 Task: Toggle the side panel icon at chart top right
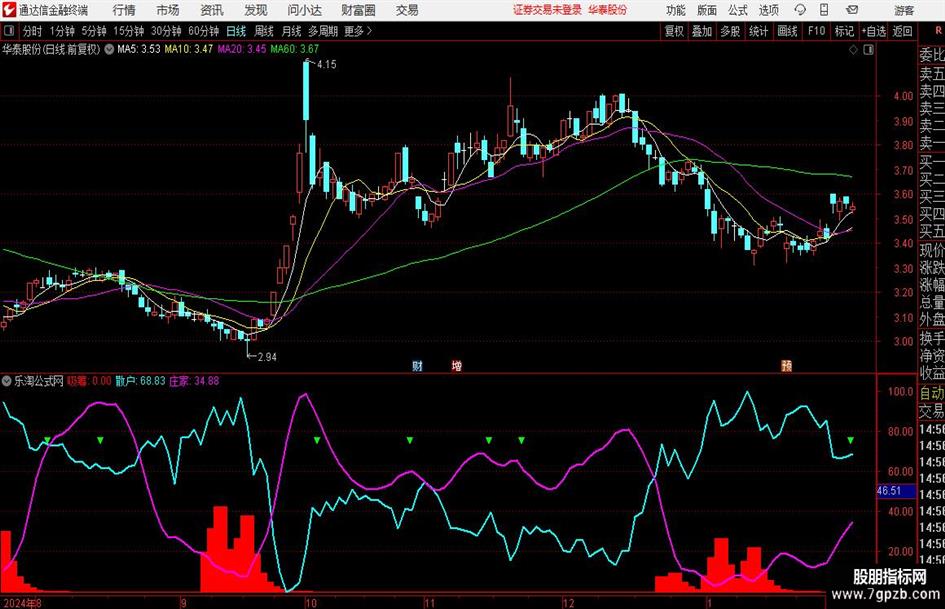868,50
